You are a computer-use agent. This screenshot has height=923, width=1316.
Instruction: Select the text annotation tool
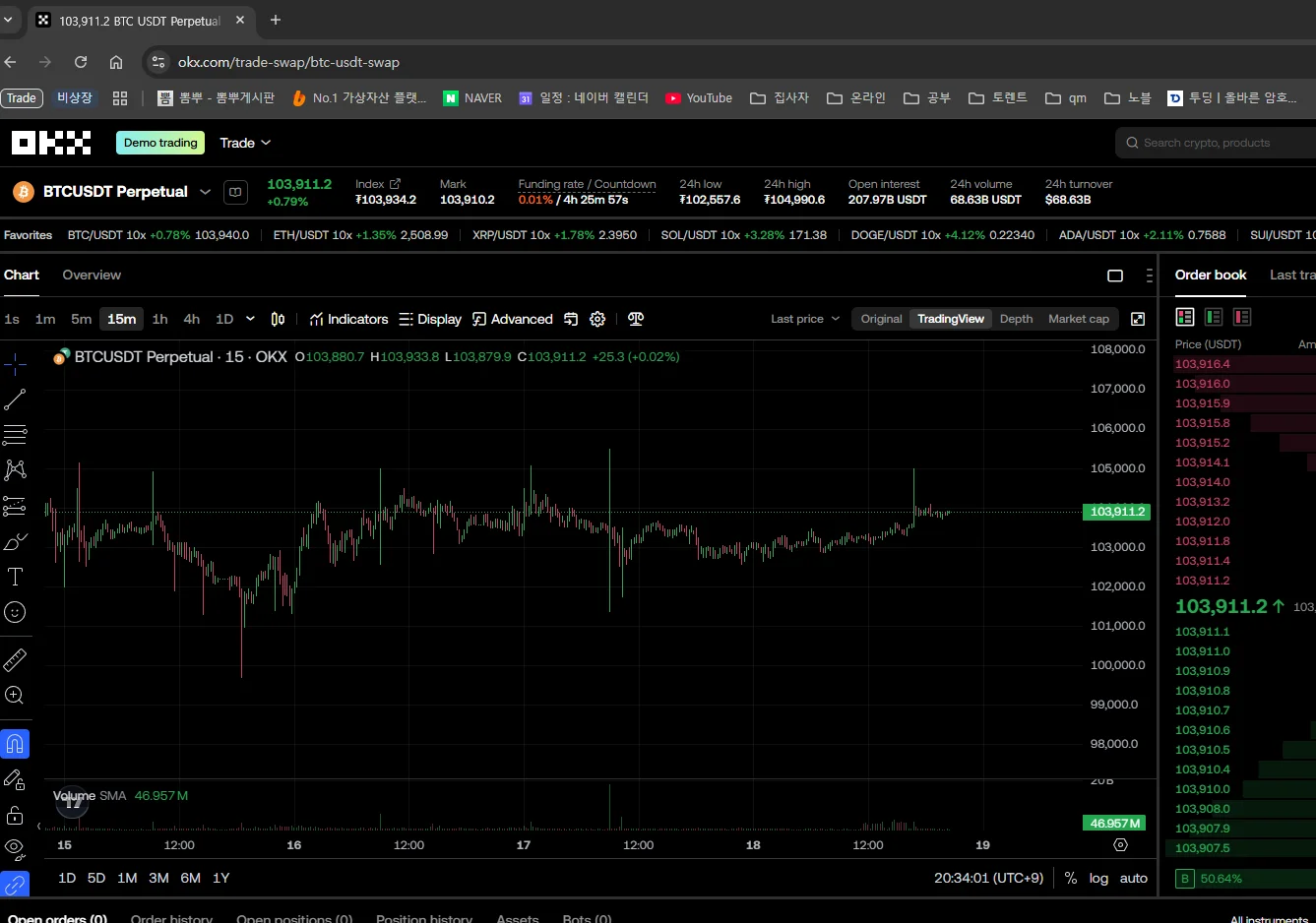pyautogui.click(x=15, y=577)
